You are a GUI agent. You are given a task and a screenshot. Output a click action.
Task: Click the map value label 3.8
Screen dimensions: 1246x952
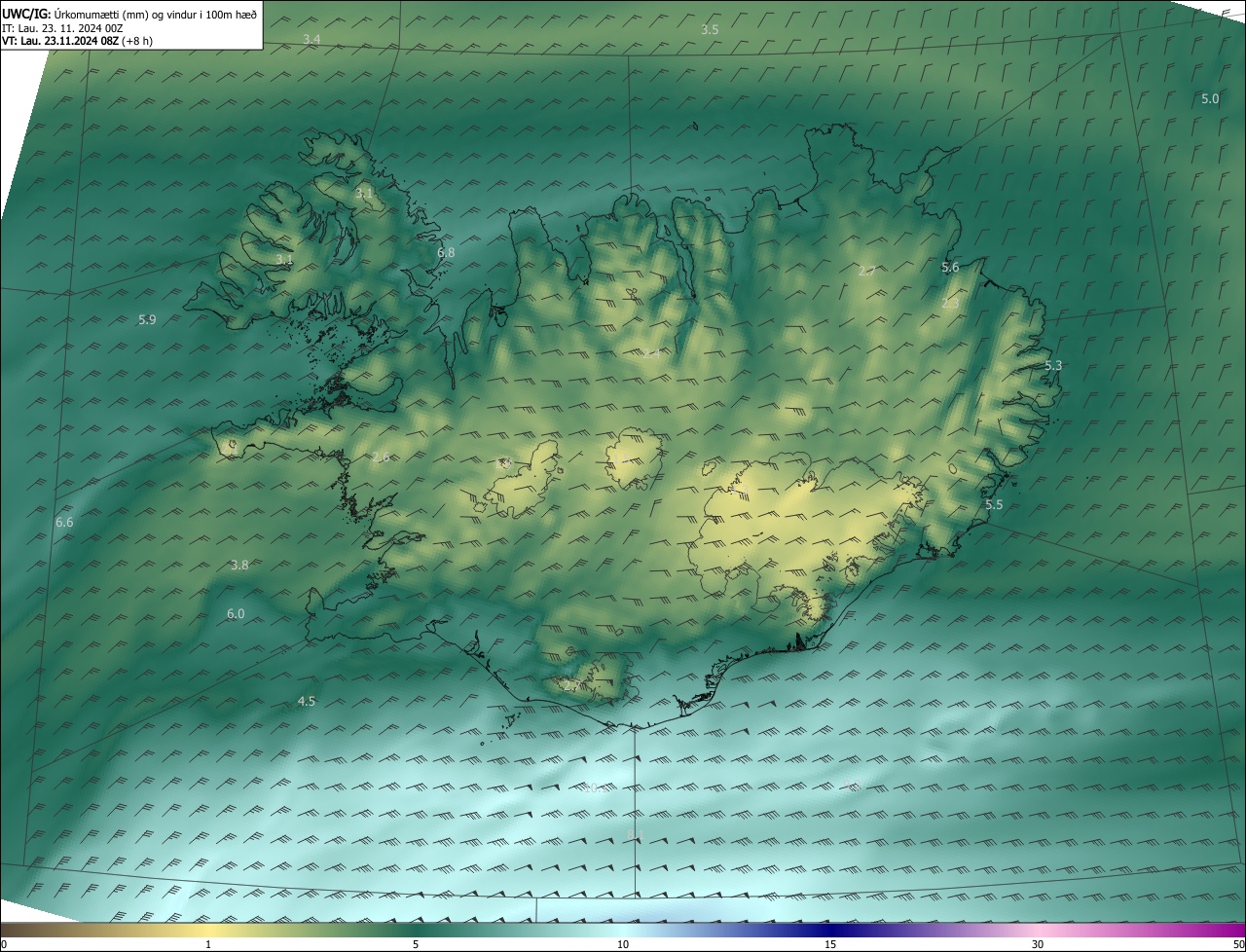coord(239,566)
